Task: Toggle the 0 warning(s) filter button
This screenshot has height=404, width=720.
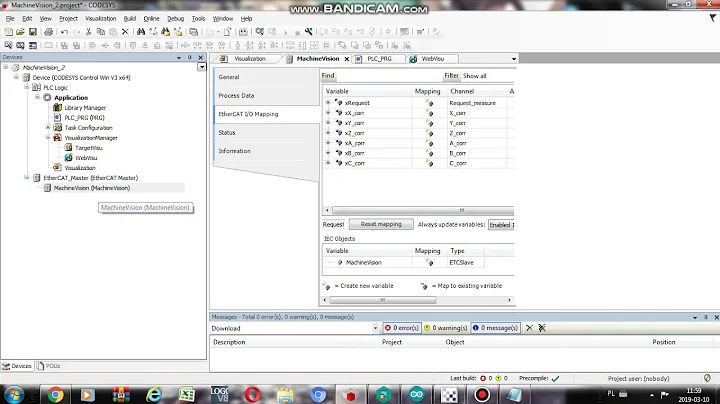Action: (445, 328)
